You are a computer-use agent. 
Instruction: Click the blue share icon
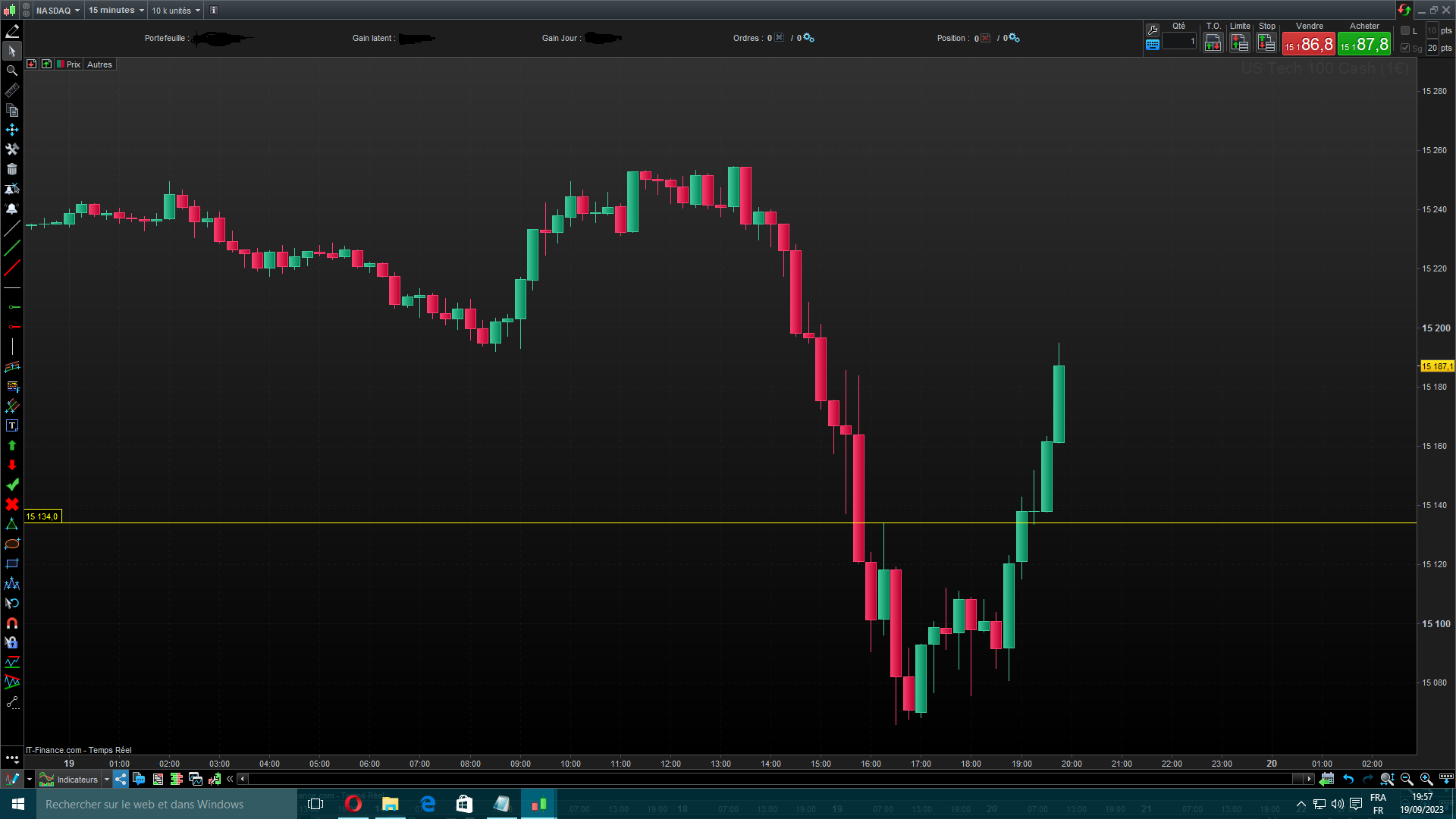[121, 779]
